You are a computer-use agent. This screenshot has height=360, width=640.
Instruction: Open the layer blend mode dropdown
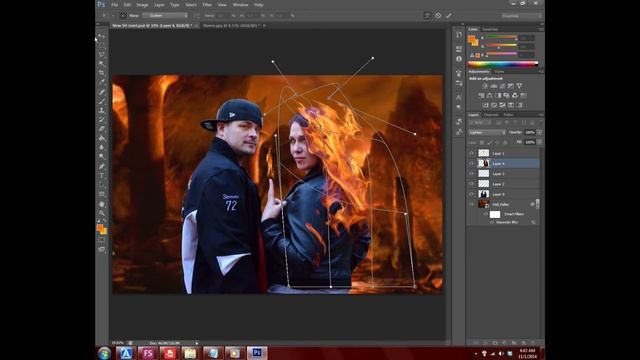pos(487,132)
